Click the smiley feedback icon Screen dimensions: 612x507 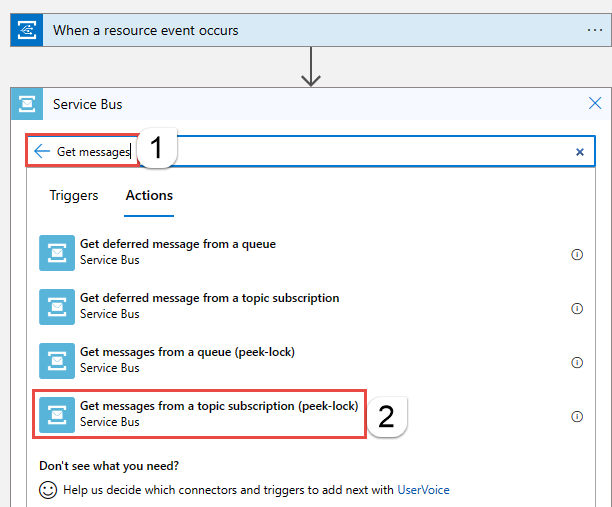(48, 490)
